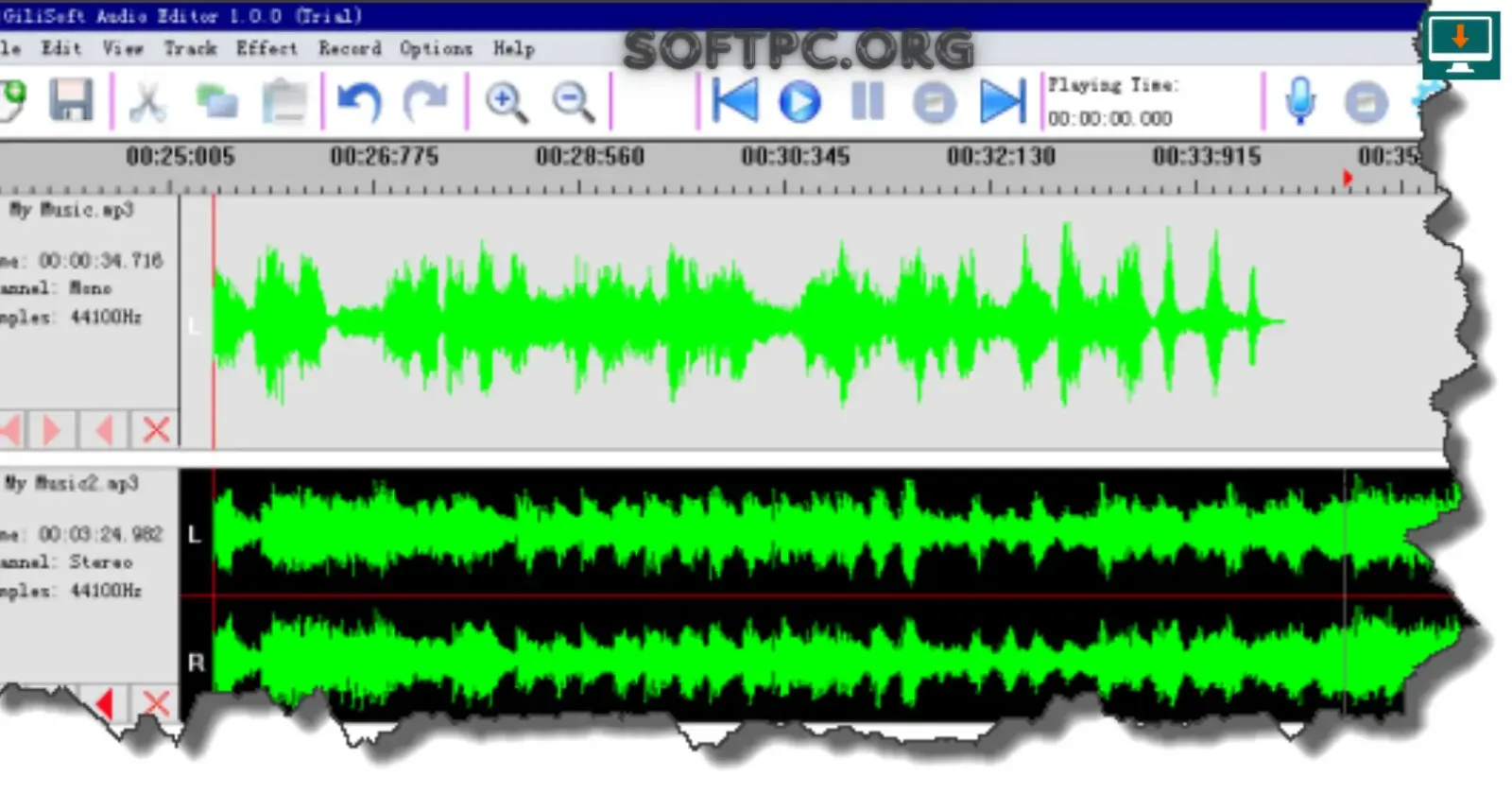
Task: Click the 00:00:34.716 duration text
Action: click(x=100, y=260)
